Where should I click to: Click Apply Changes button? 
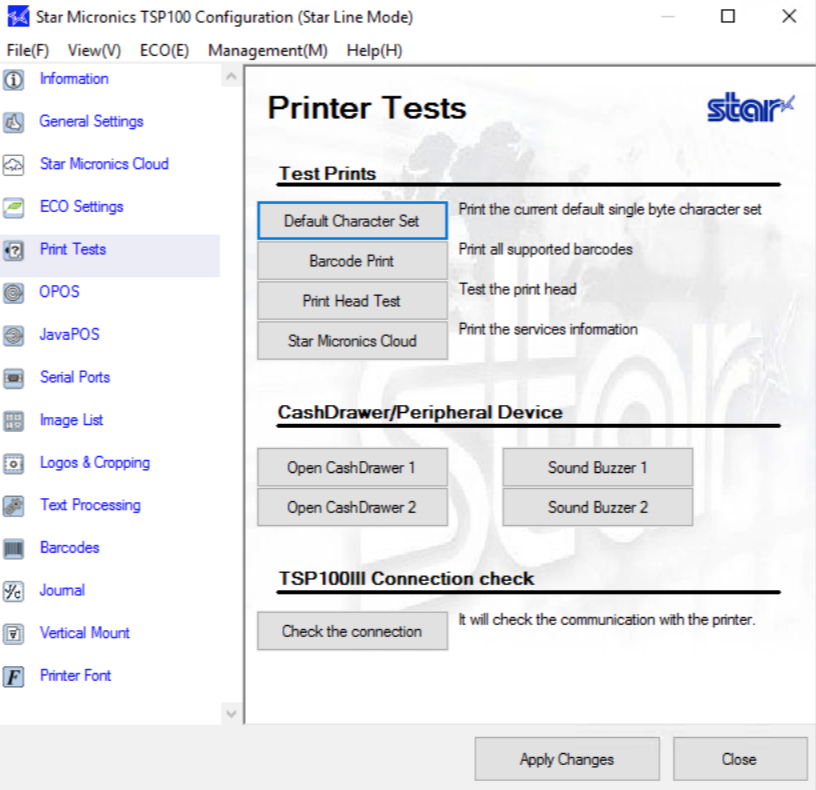tap(567, 759)
